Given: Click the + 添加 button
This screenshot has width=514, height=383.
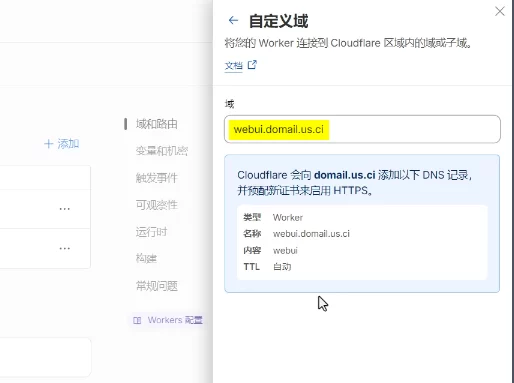Looking at the screenshot, I should coord(62,144).
